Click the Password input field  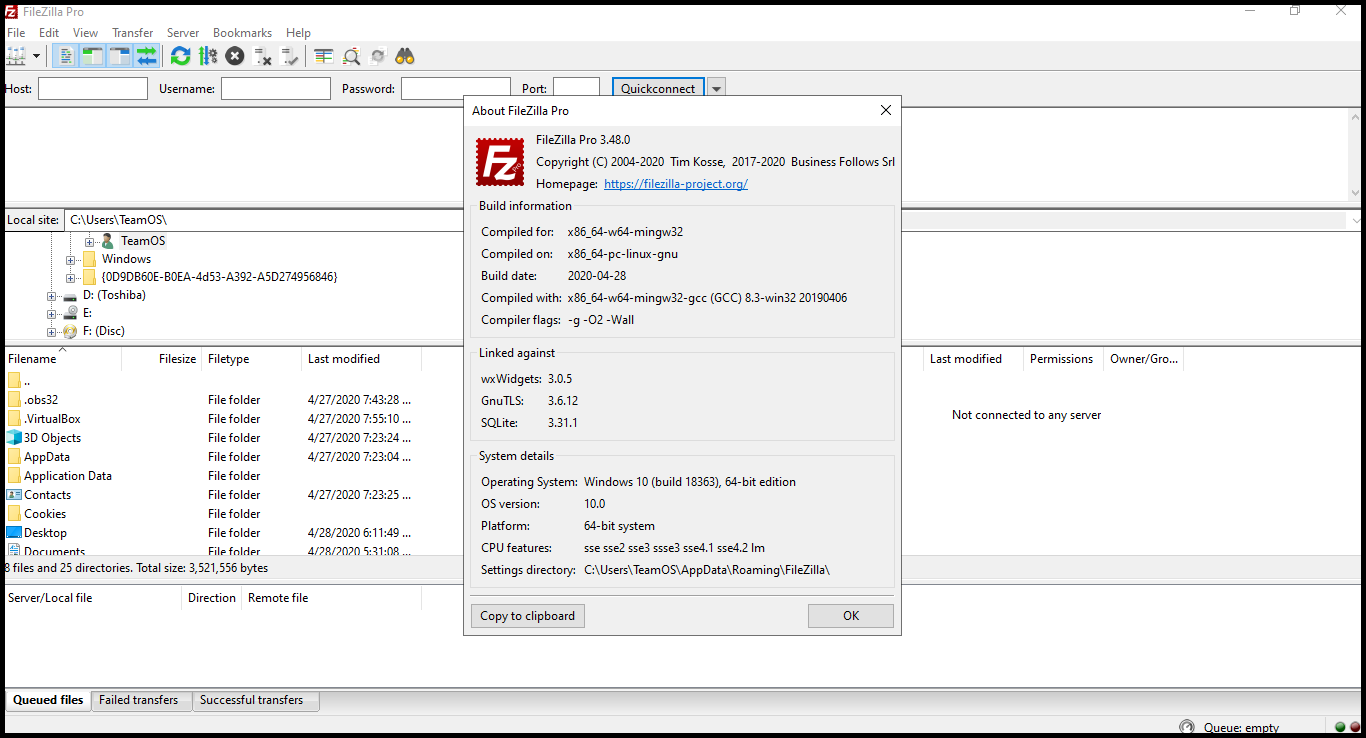(456, 89)
